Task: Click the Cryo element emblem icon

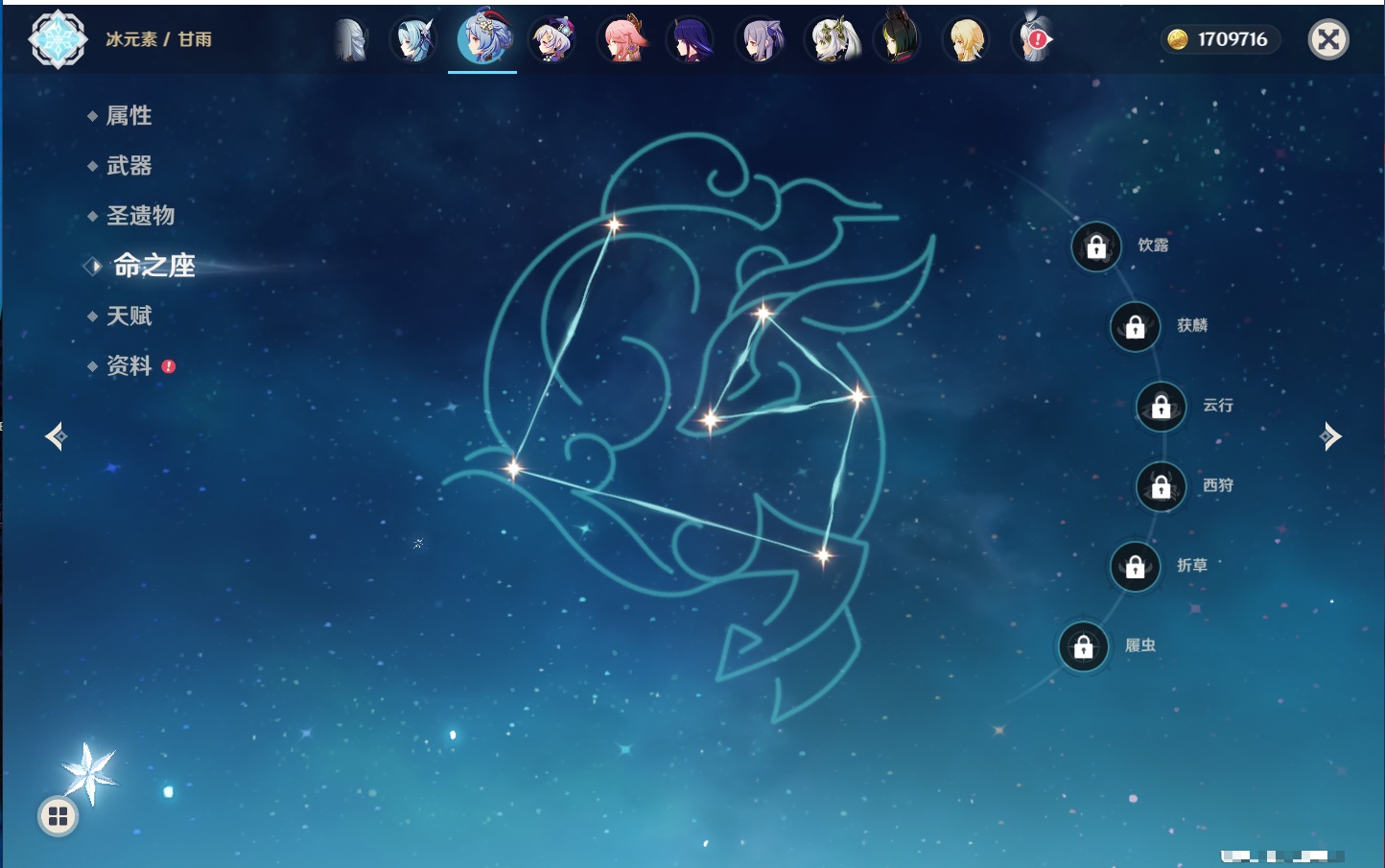Action: click(x=58, y=39)
